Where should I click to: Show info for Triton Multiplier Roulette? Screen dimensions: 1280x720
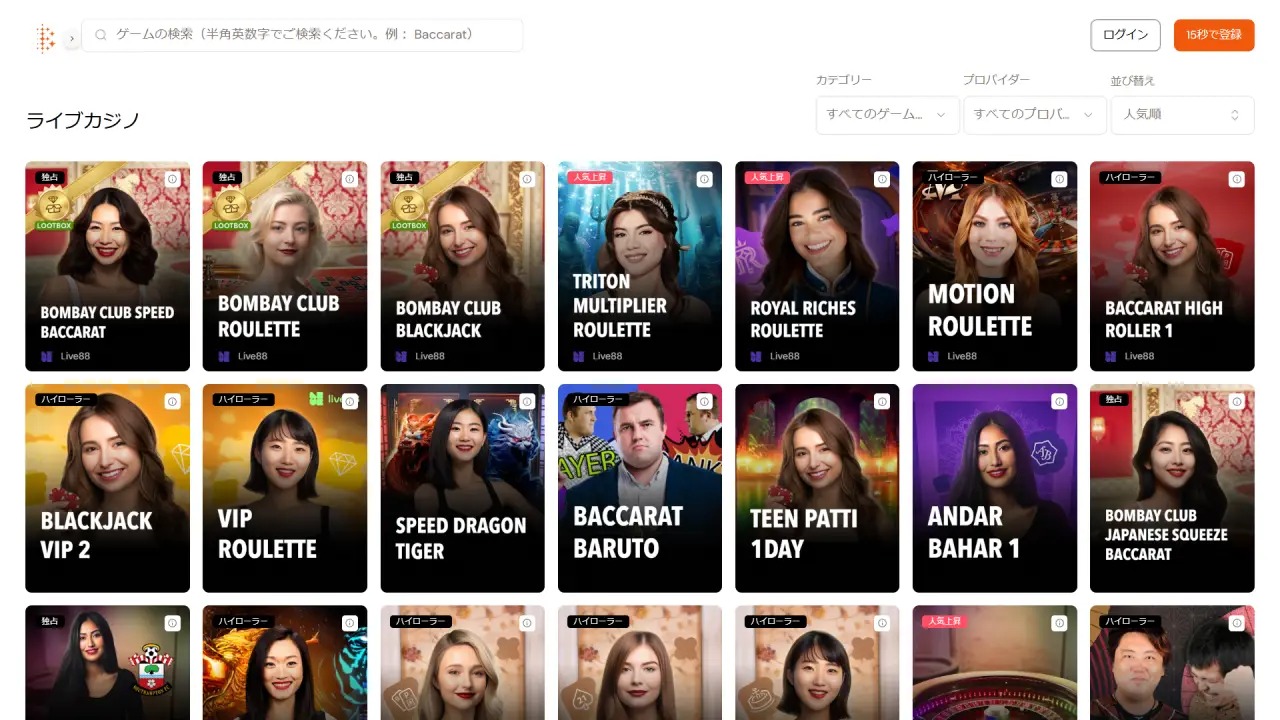(x=704, y=179)
